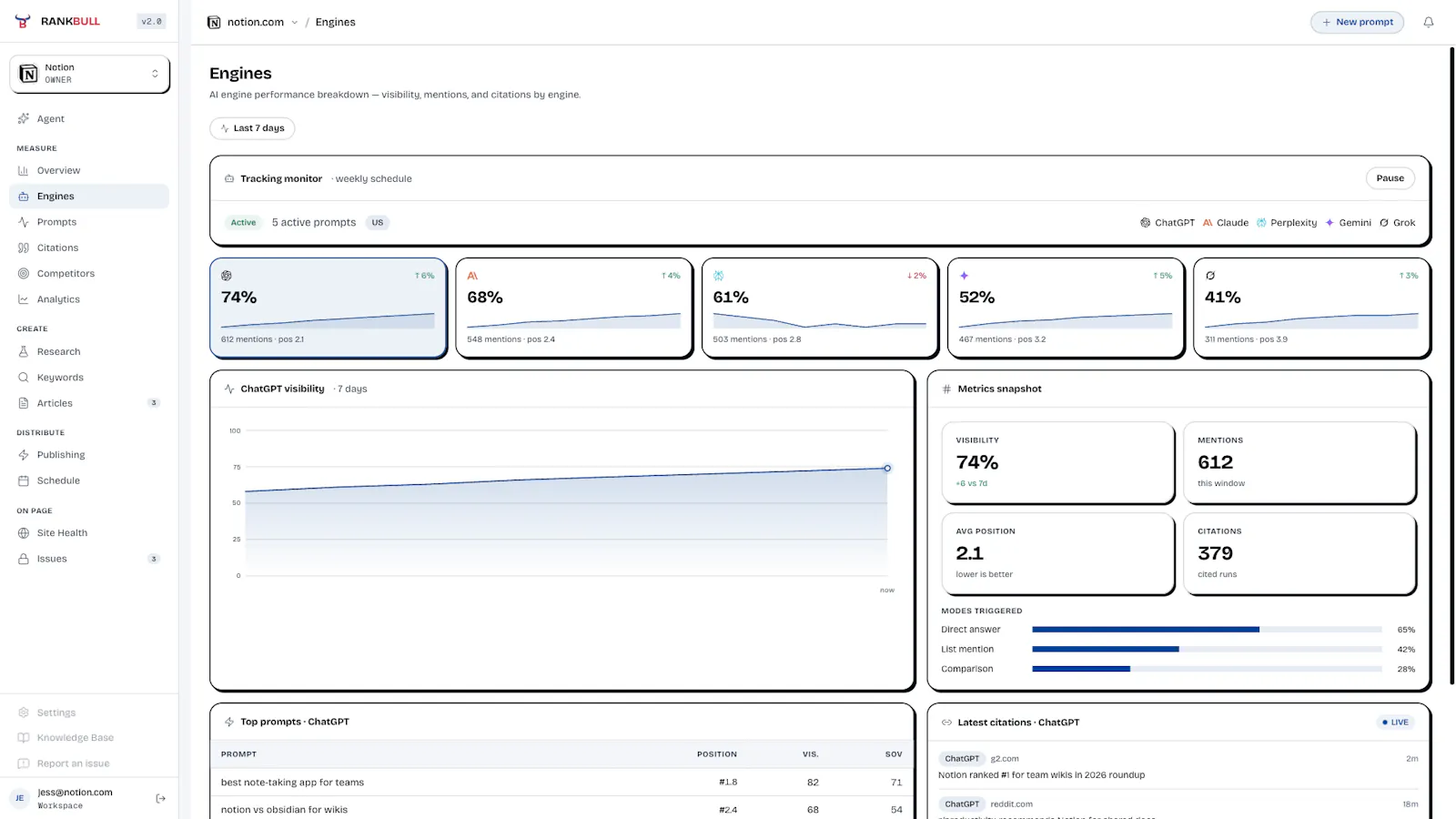Expand the notion.com domain dropdown chevron
This screenshot has width=1456, height=819.
click(294, 23)
